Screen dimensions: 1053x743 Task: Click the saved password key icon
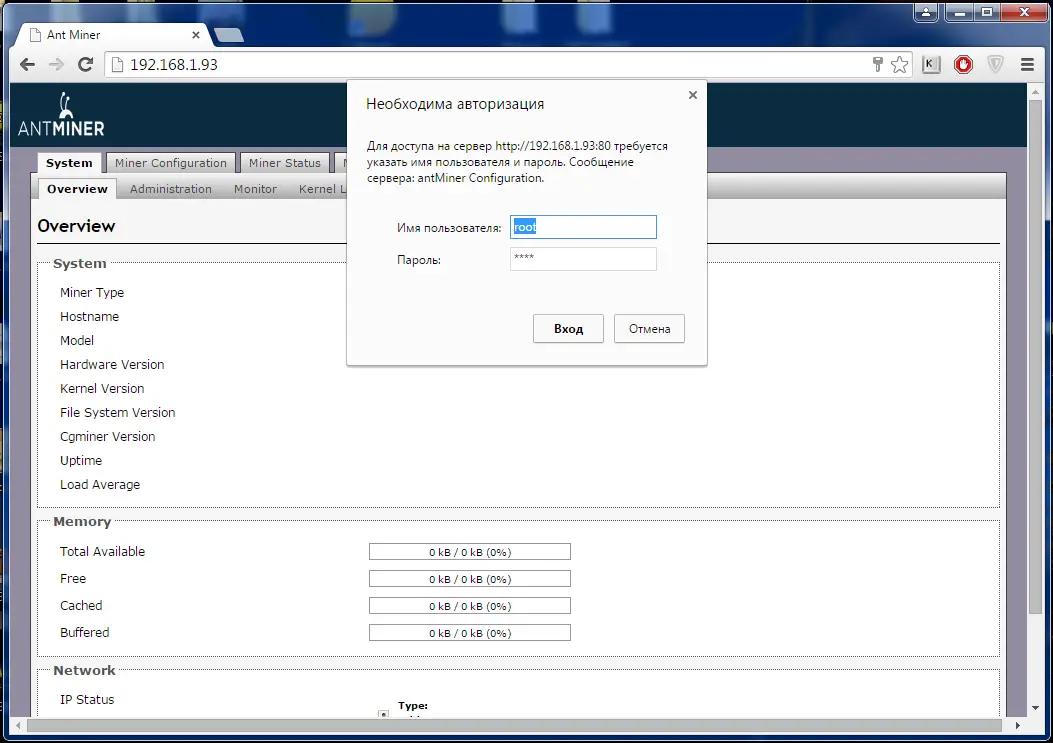click(878, 64)
